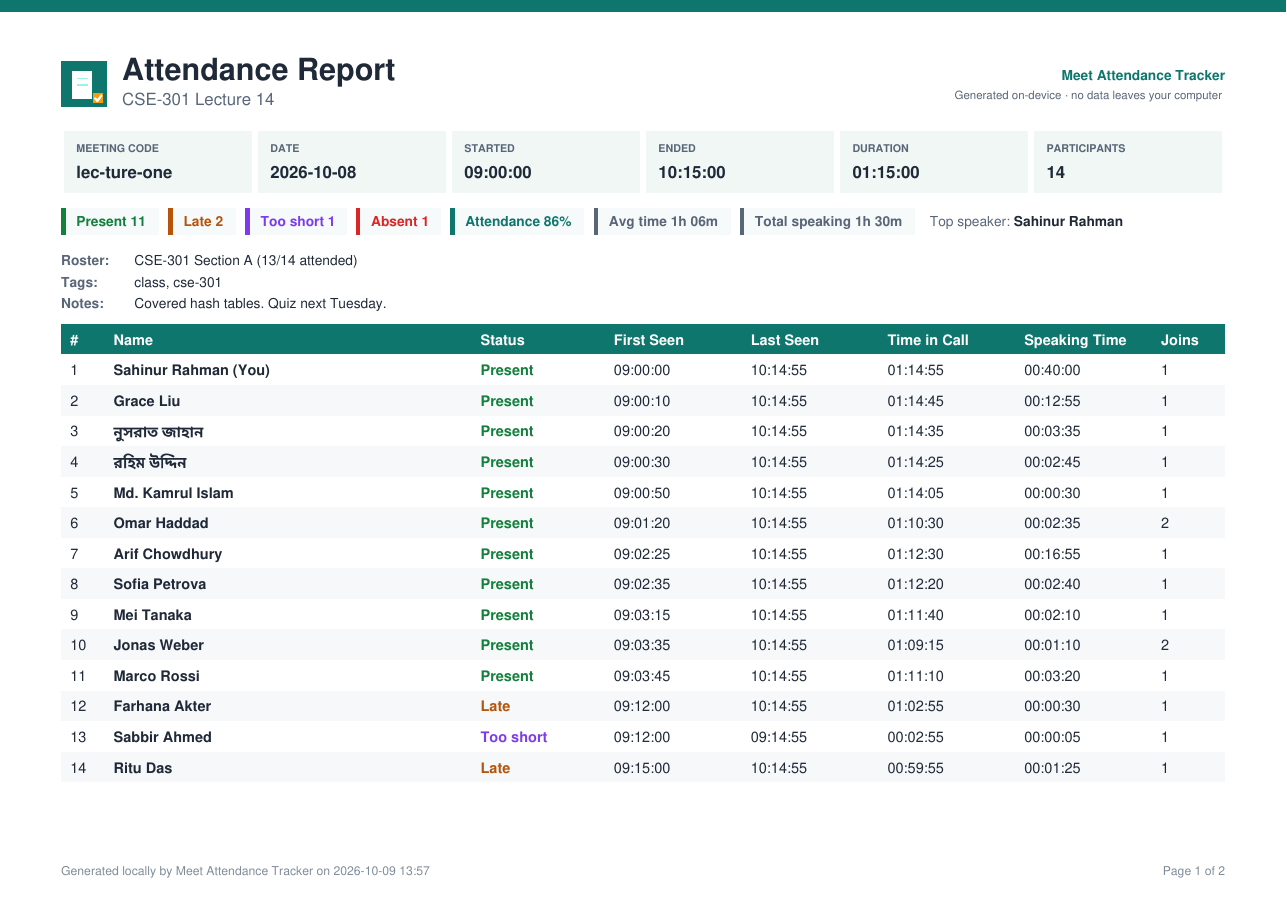Click the Ended time 10:15:00 card
Image resolution: width=1287 pixels, height=910 pixels.
pos(739,162)
